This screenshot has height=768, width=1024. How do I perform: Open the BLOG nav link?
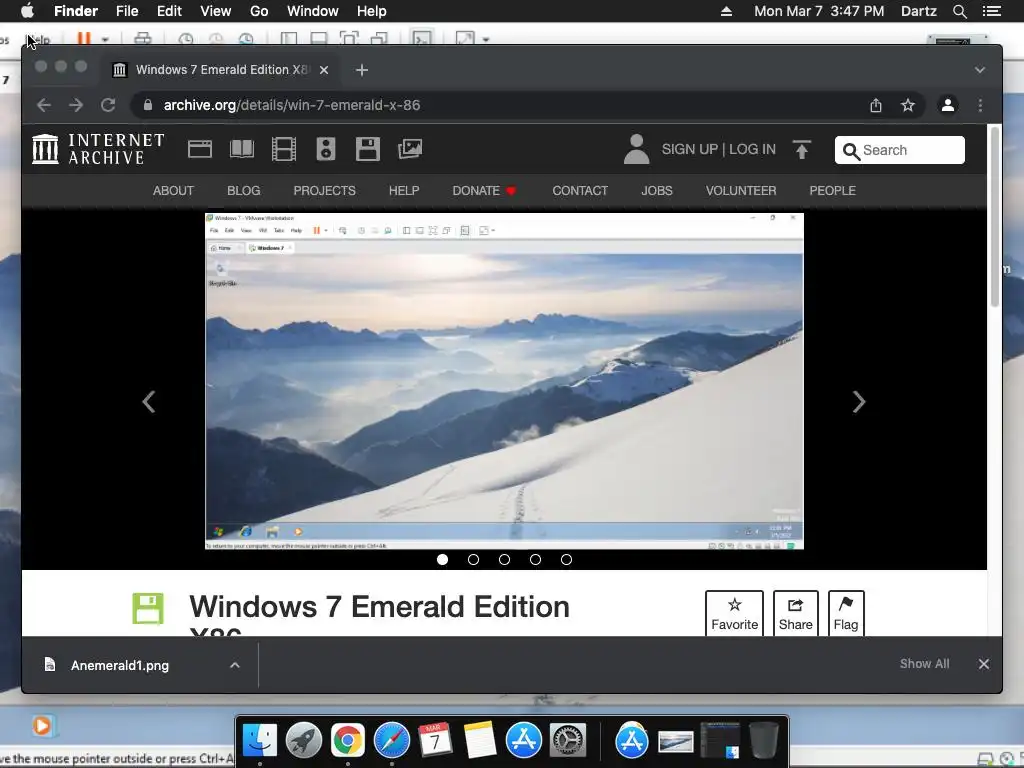click(244, 191)
